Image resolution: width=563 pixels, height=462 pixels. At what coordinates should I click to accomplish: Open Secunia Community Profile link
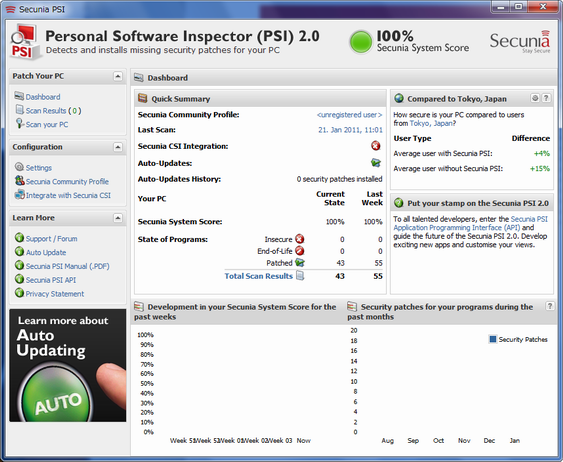click(x=67, y=182)
